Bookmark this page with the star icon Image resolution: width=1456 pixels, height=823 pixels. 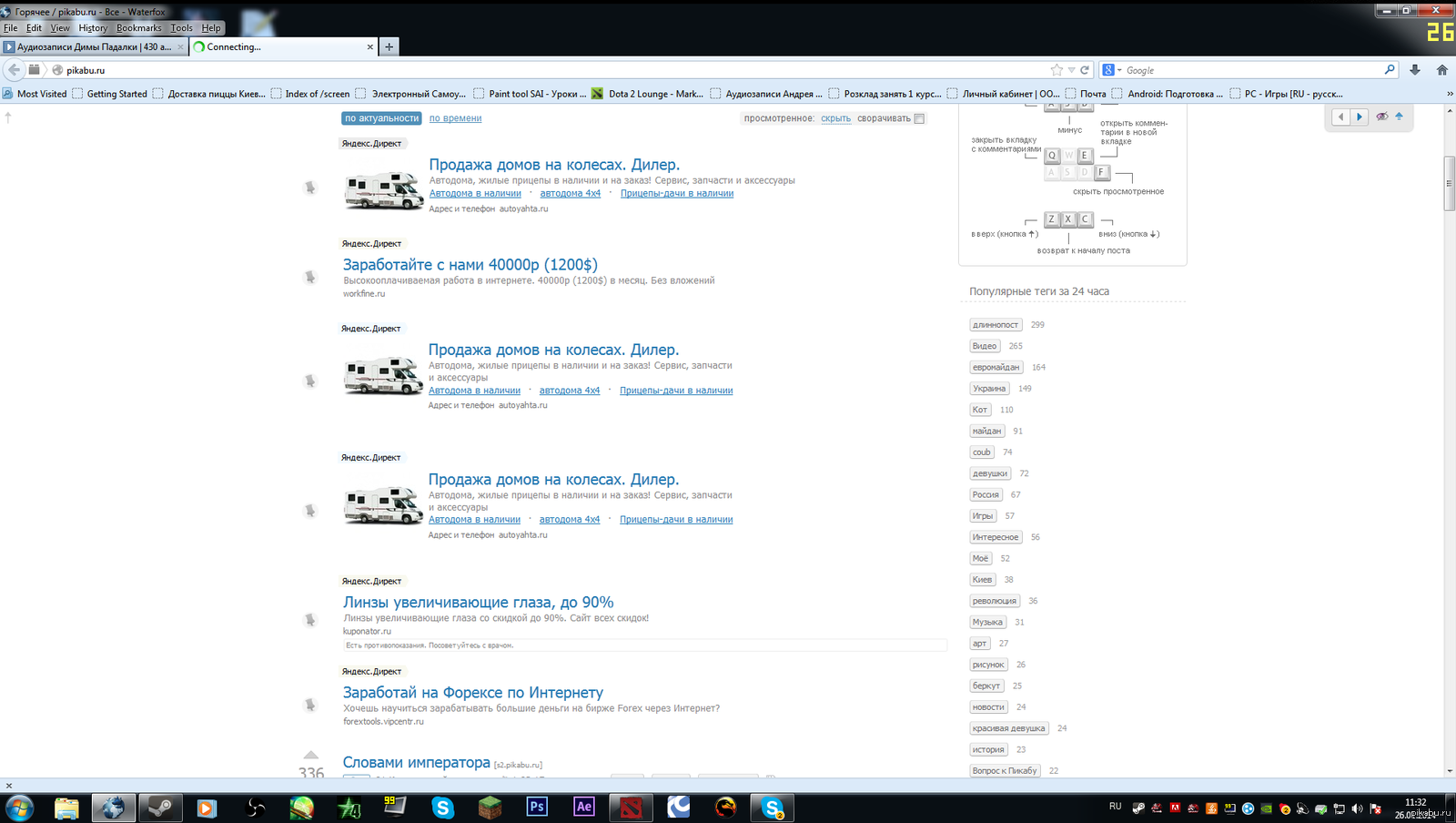pyautogui.click(x=1057, y=70)
